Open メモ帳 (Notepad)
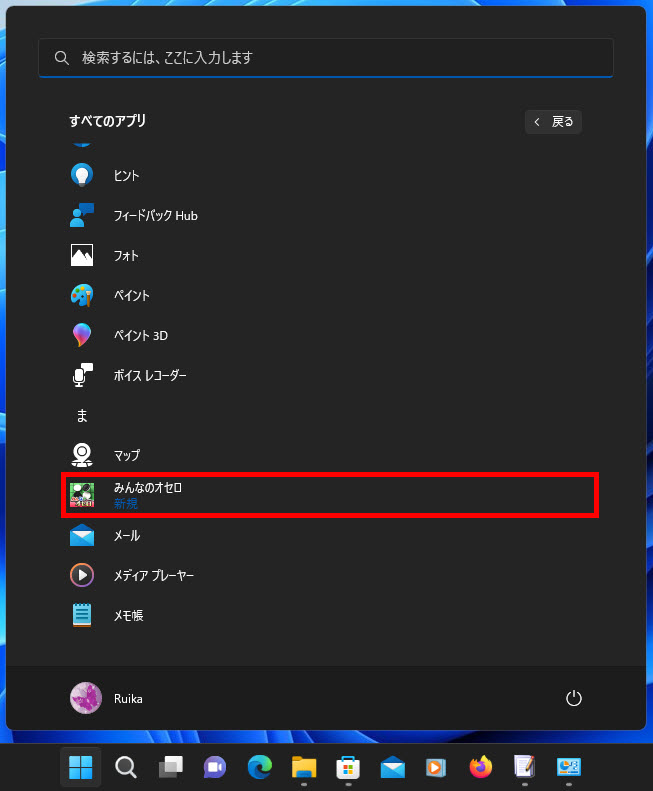The height and width of the screenshot is (791, 653). pyautogui.click(x=128, y=616)
